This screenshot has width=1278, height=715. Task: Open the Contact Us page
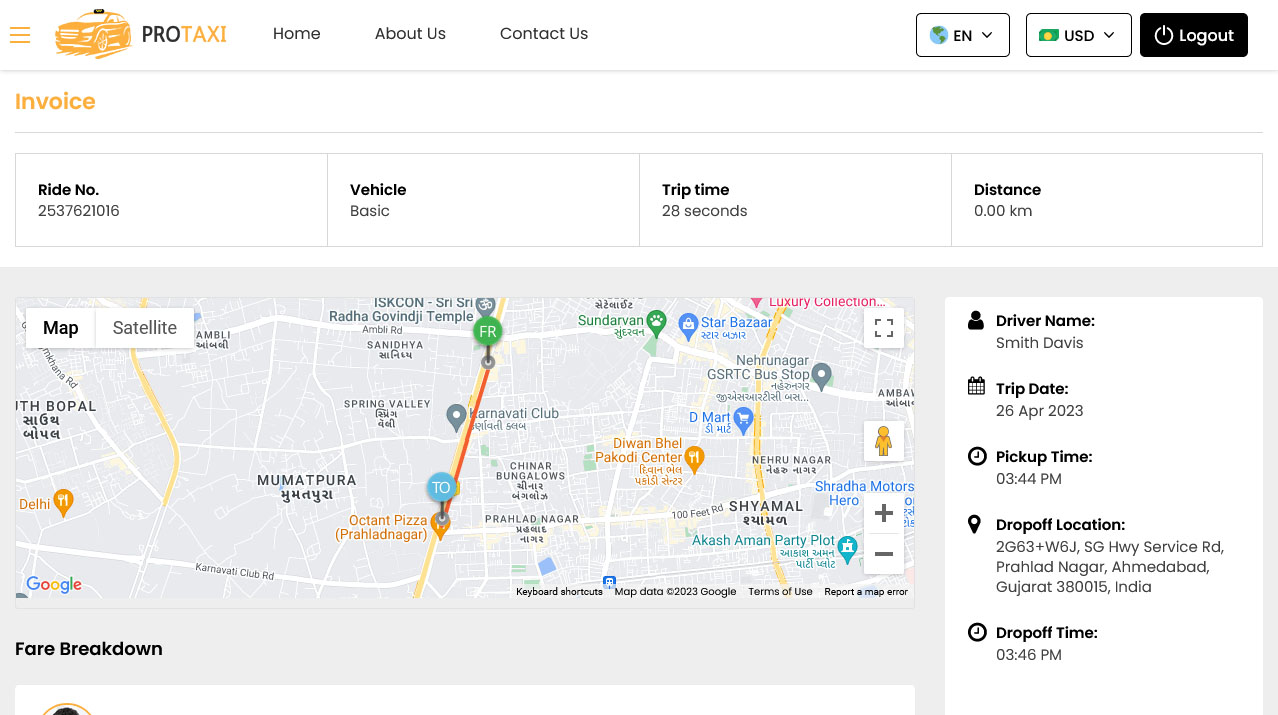[x=544, y=34]
